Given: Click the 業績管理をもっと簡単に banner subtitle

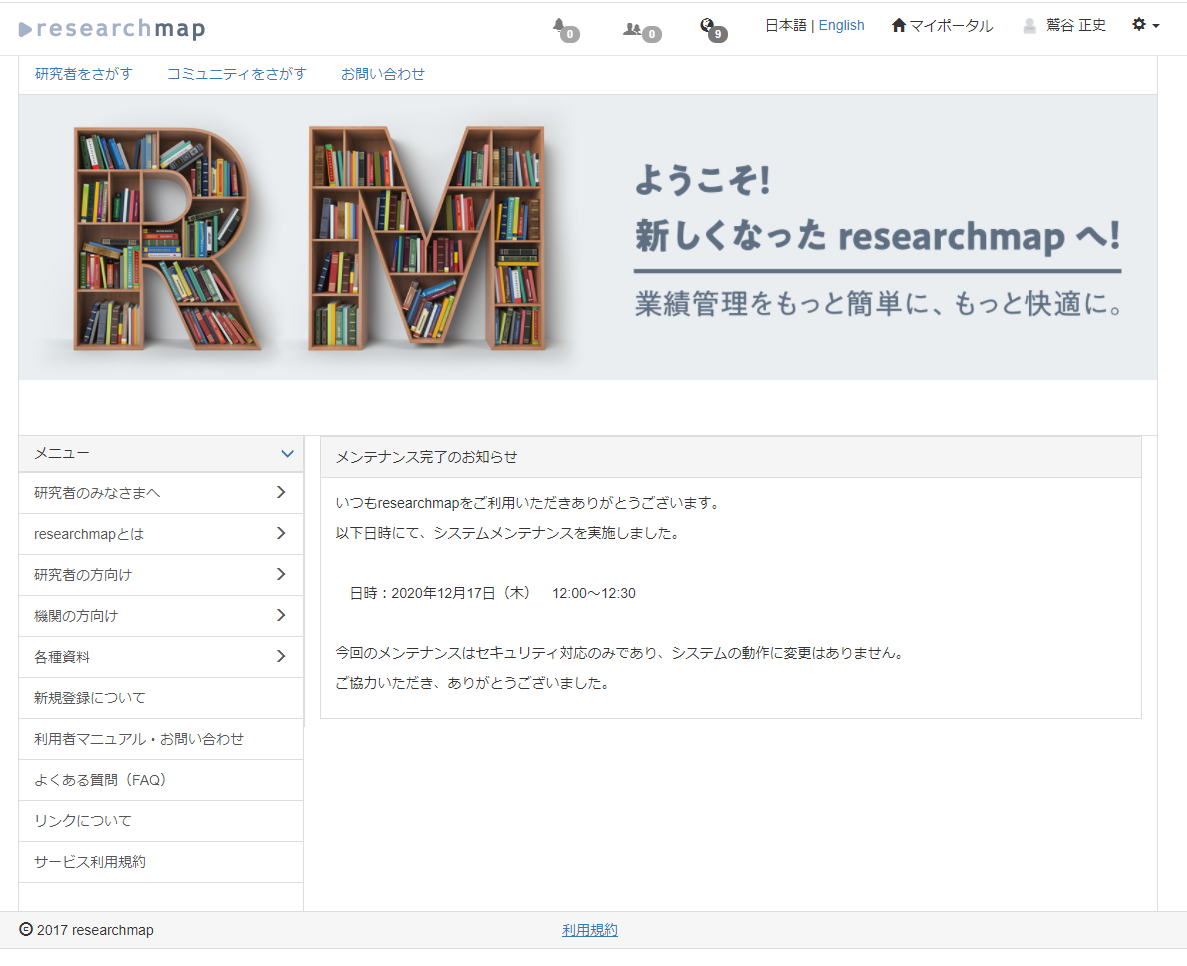Looking at the screenshot, I should [879, 304].
